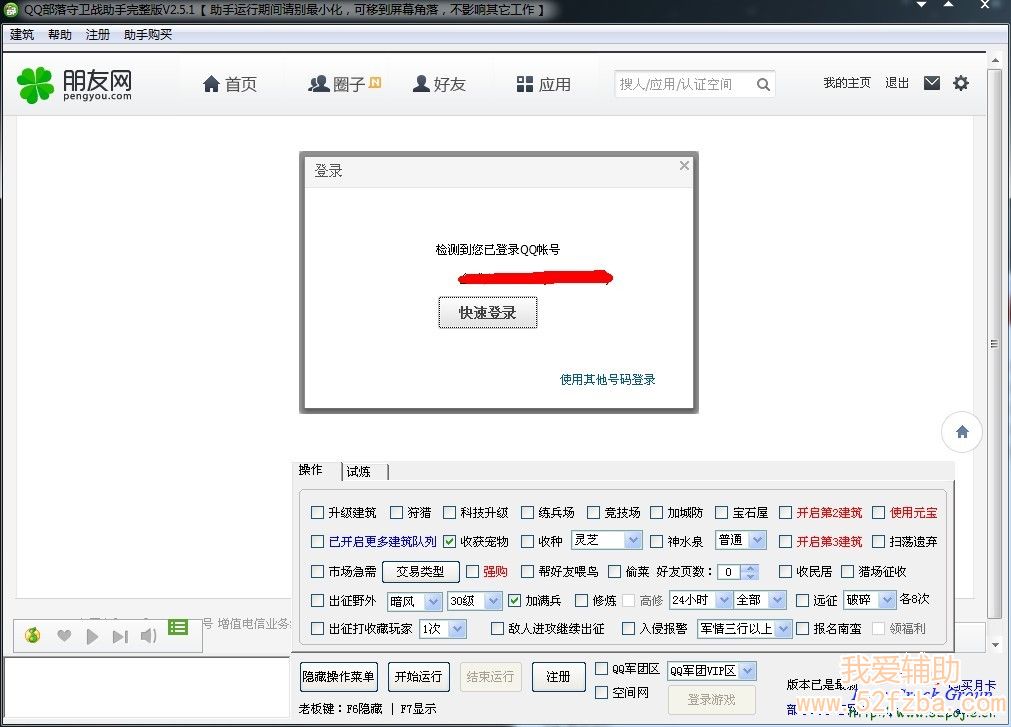The image size is (1011, 727).
Task: Toggle the 加满兵 checkbox
Action: [515, 601]
